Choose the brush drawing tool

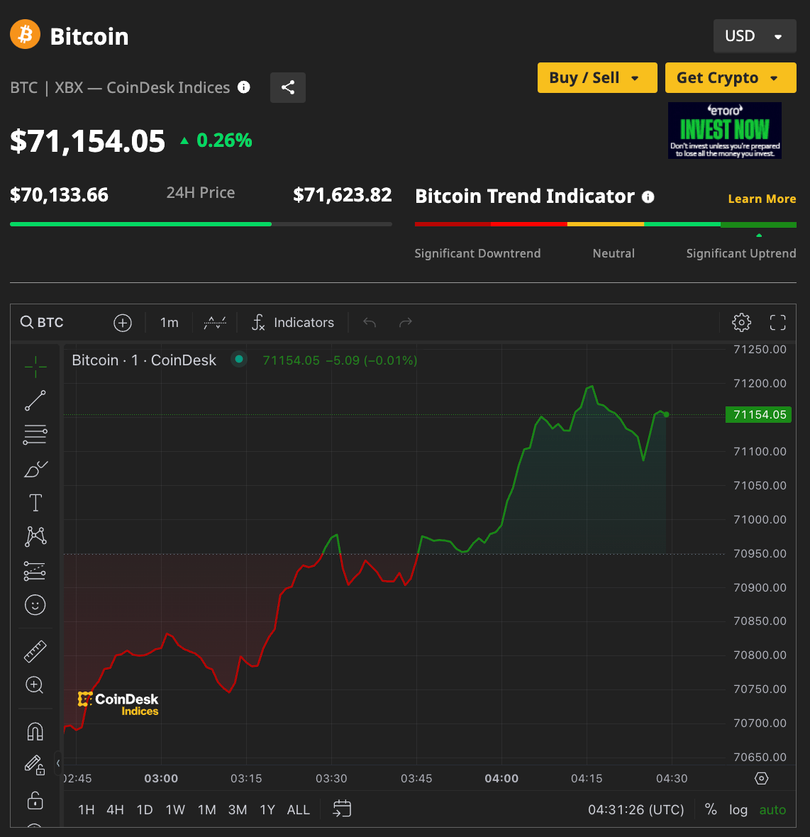pyautogui.click(x=35, y=469)
